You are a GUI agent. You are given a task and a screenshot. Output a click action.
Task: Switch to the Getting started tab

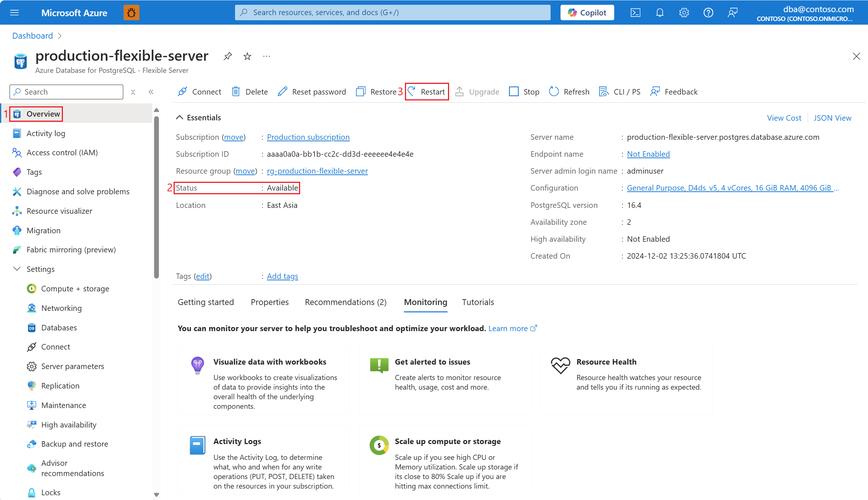205,302
